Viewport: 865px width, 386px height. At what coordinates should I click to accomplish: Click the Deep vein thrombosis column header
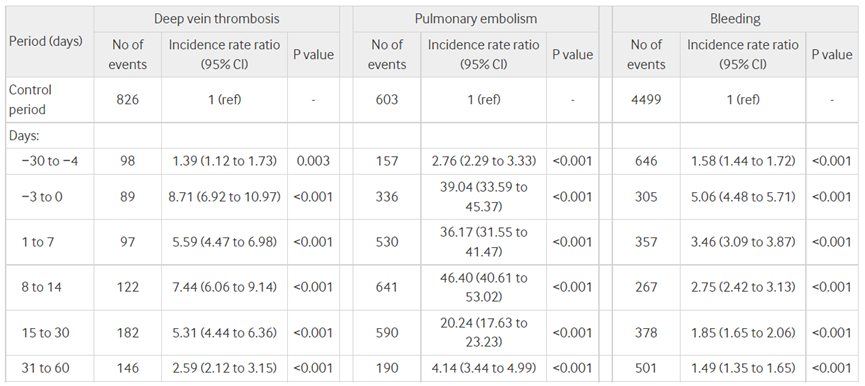click(x=216, y=19)
